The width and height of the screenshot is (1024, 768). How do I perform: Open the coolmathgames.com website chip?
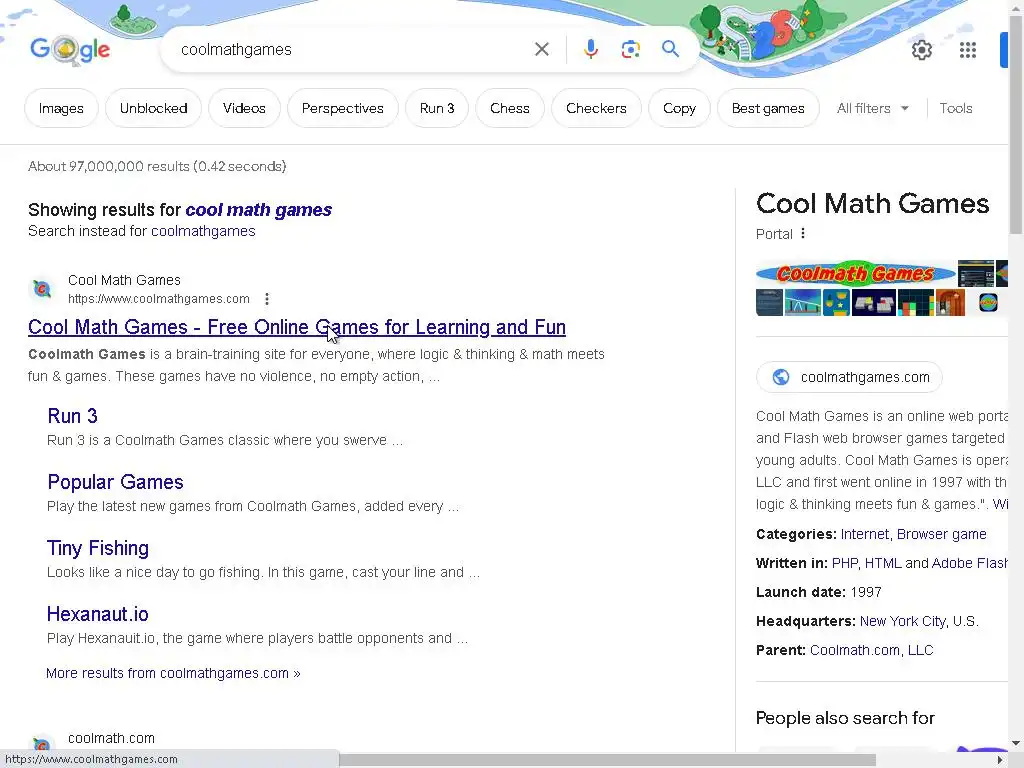pyautogui.click(x=849, y=377)
